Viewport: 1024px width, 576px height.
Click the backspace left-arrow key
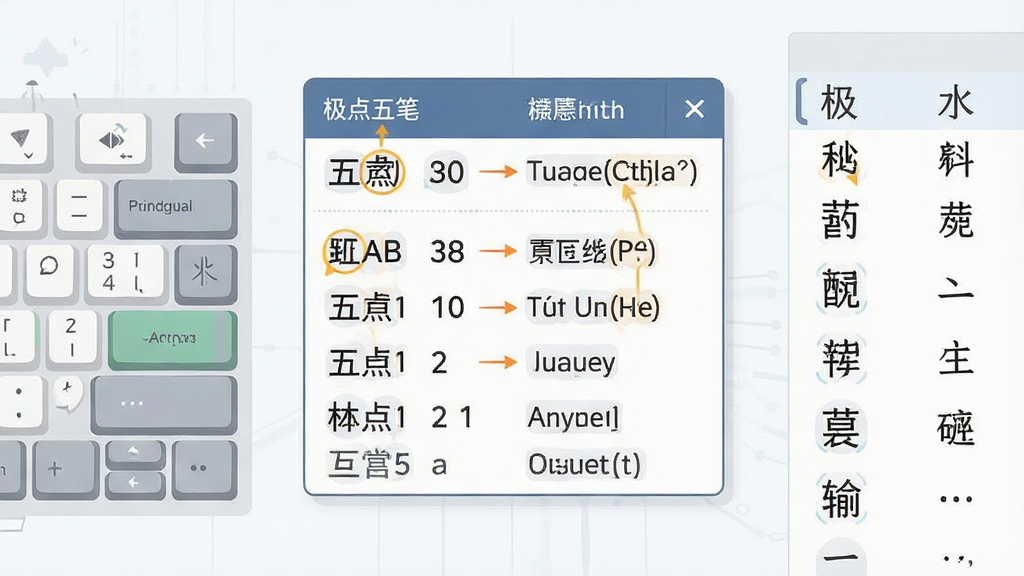pyautogui.click(x=205, y=141)
